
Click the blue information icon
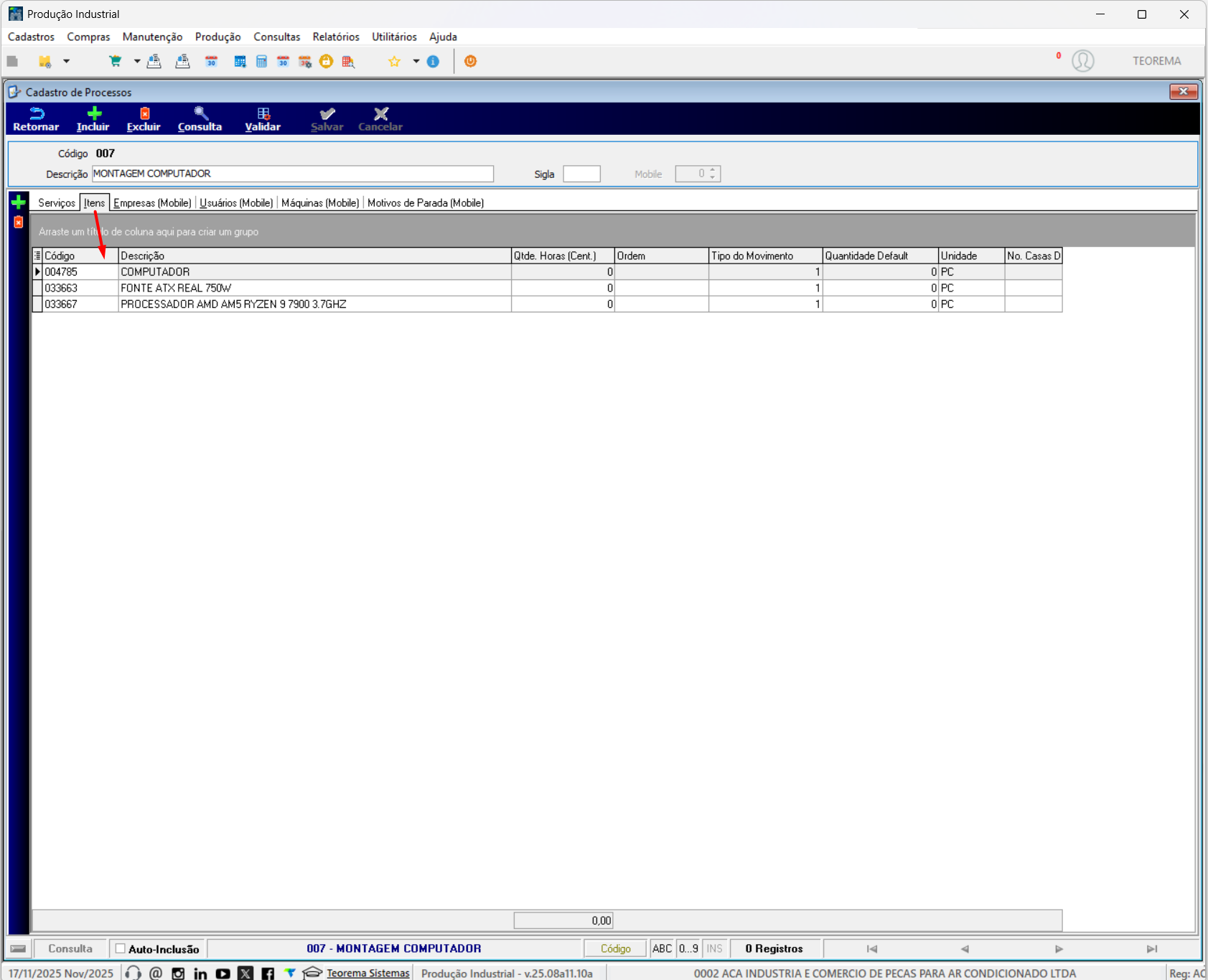coord(433,61)
